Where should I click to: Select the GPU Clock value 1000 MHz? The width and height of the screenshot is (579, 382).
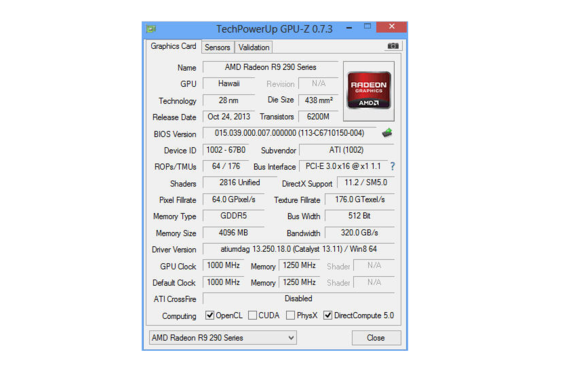[223, 265]
